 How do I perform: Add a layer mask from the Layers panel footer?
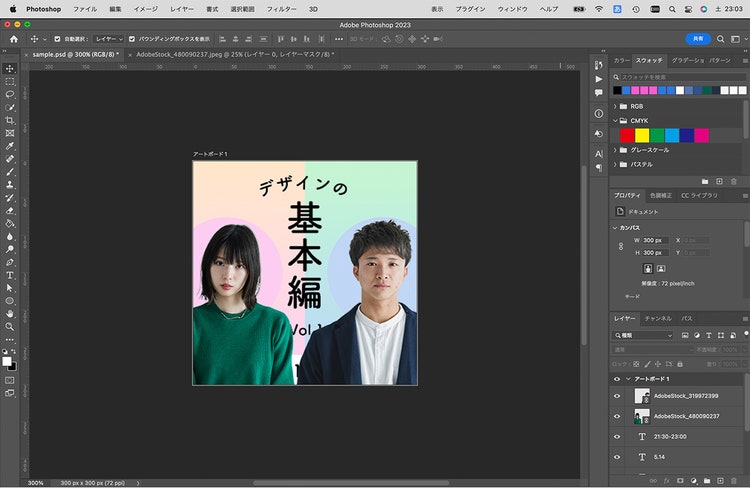(680, 481)
